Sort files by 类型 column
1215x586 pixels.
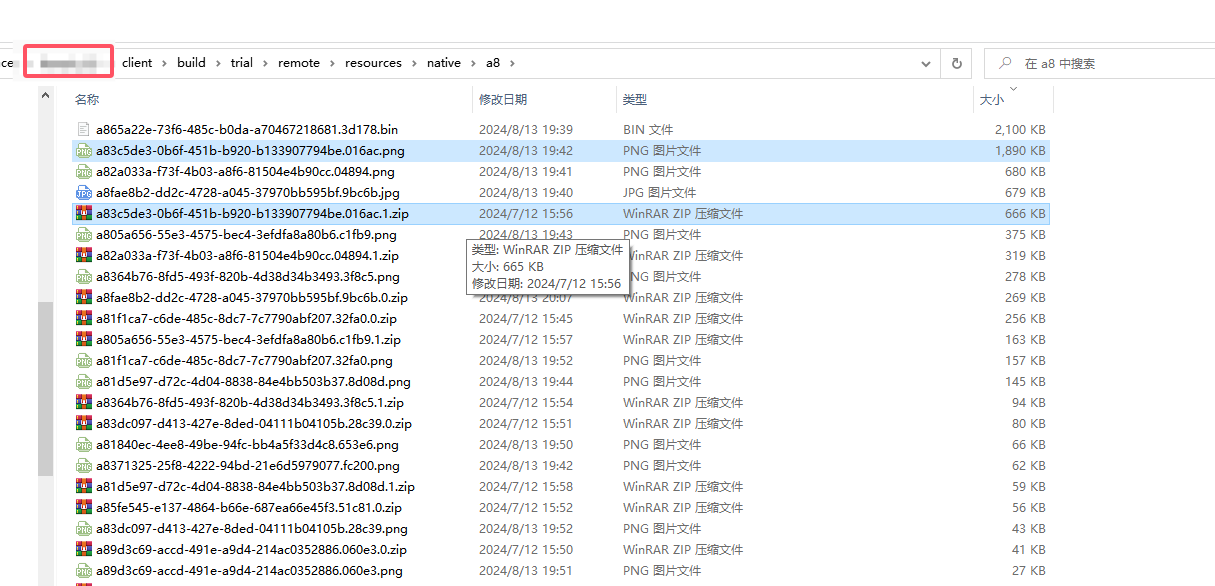635,99
